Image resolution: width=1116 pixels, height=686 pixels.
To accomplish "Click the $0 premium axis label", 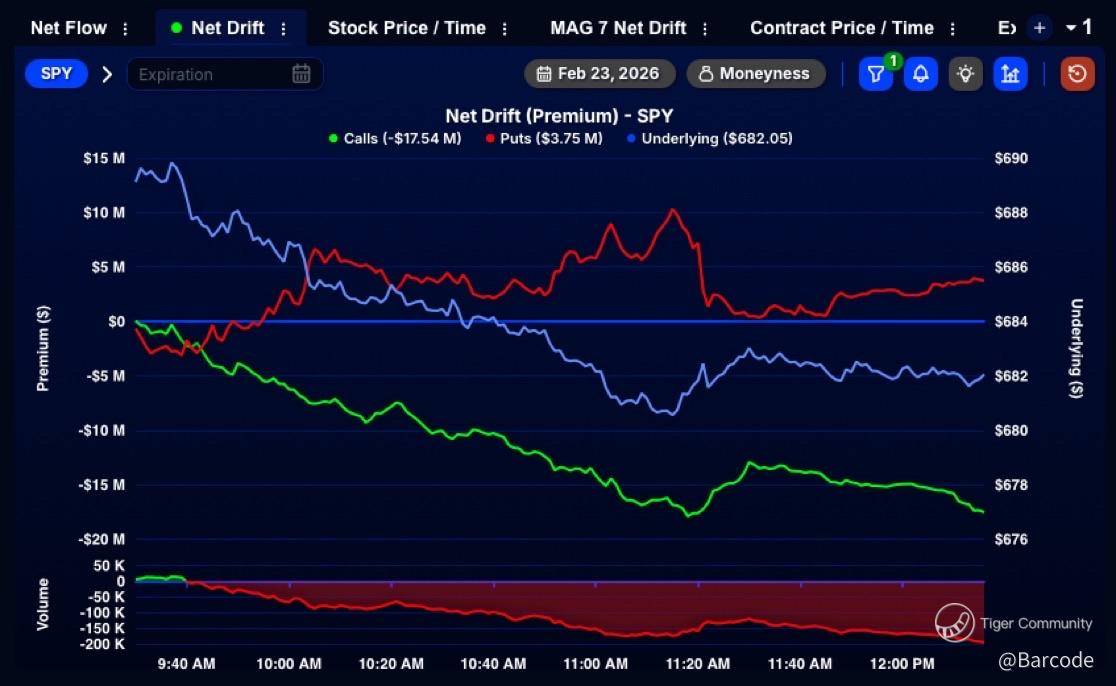I will [x=116, y=322].
